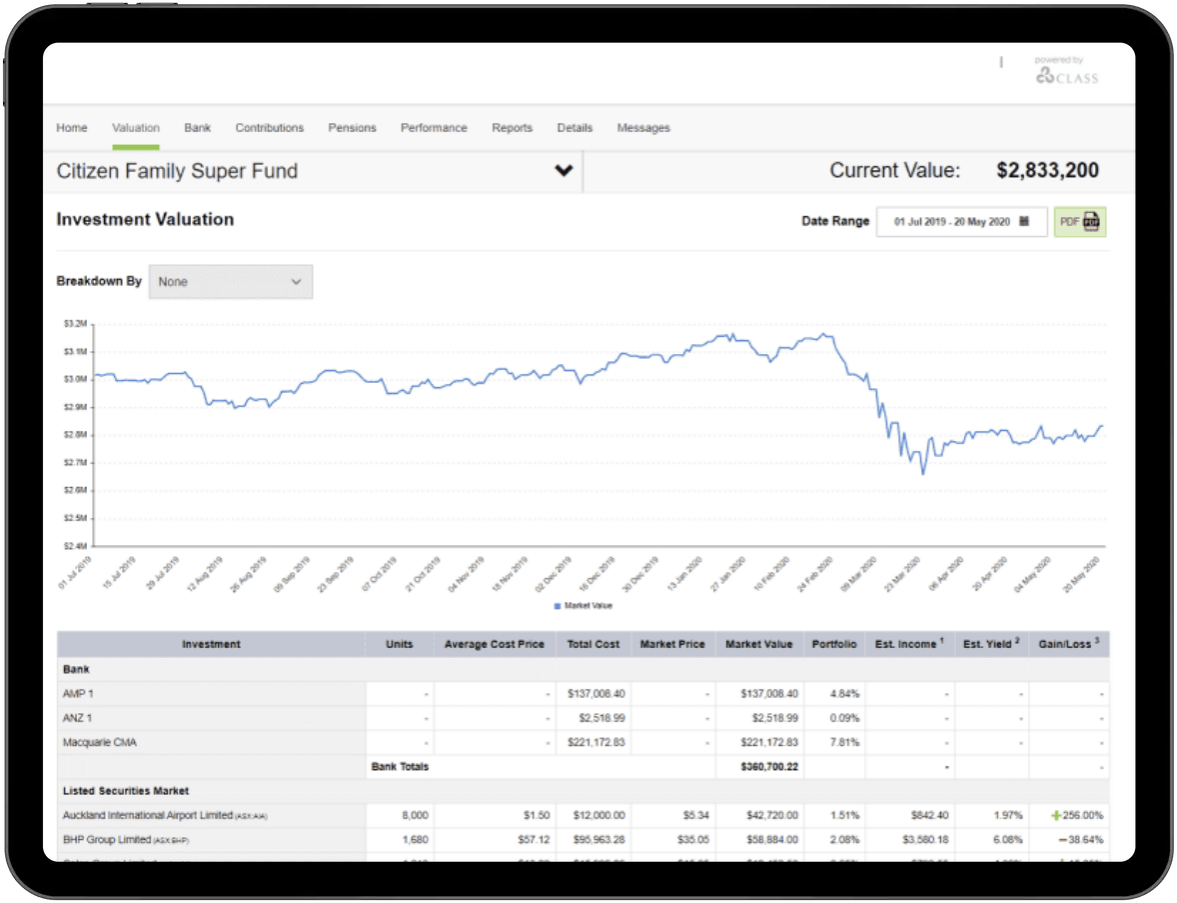Click Auckland Airport market price $5.34
1177x903 pixels.
pos(696,815)
